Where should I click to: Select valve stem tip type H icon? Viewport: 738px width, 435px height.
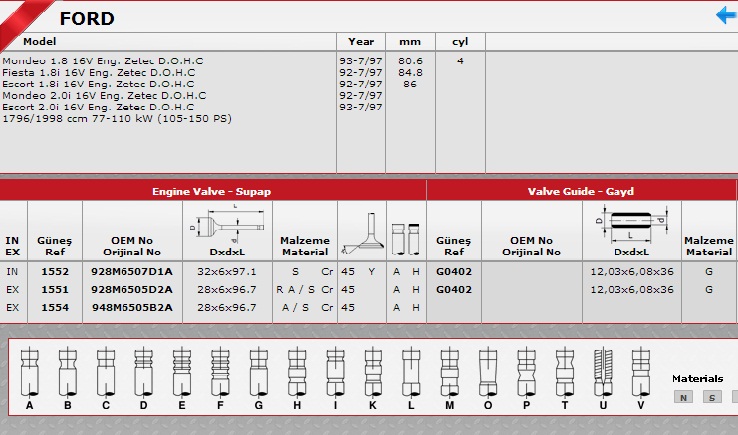coord(297,373)
